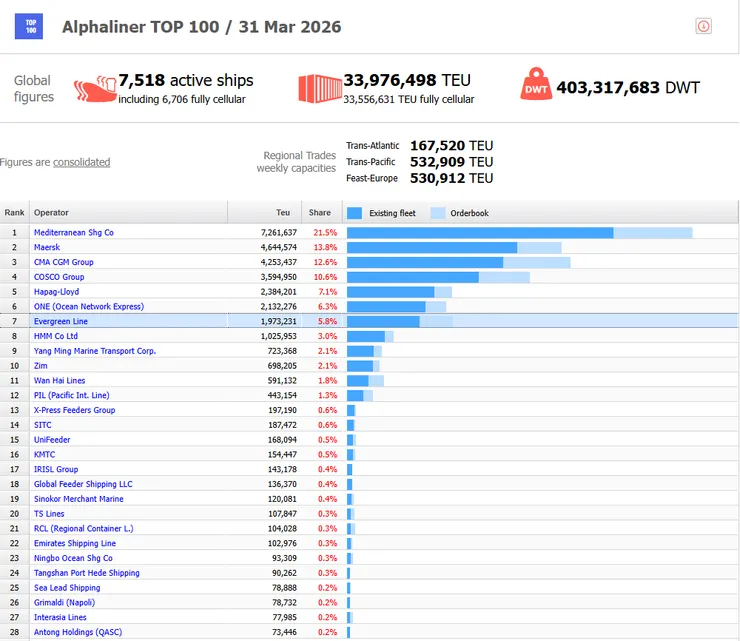Sort by the Share column header
The height and width of the screenshot is (641, 740).
pyautogui.click(x=322, y=212)
